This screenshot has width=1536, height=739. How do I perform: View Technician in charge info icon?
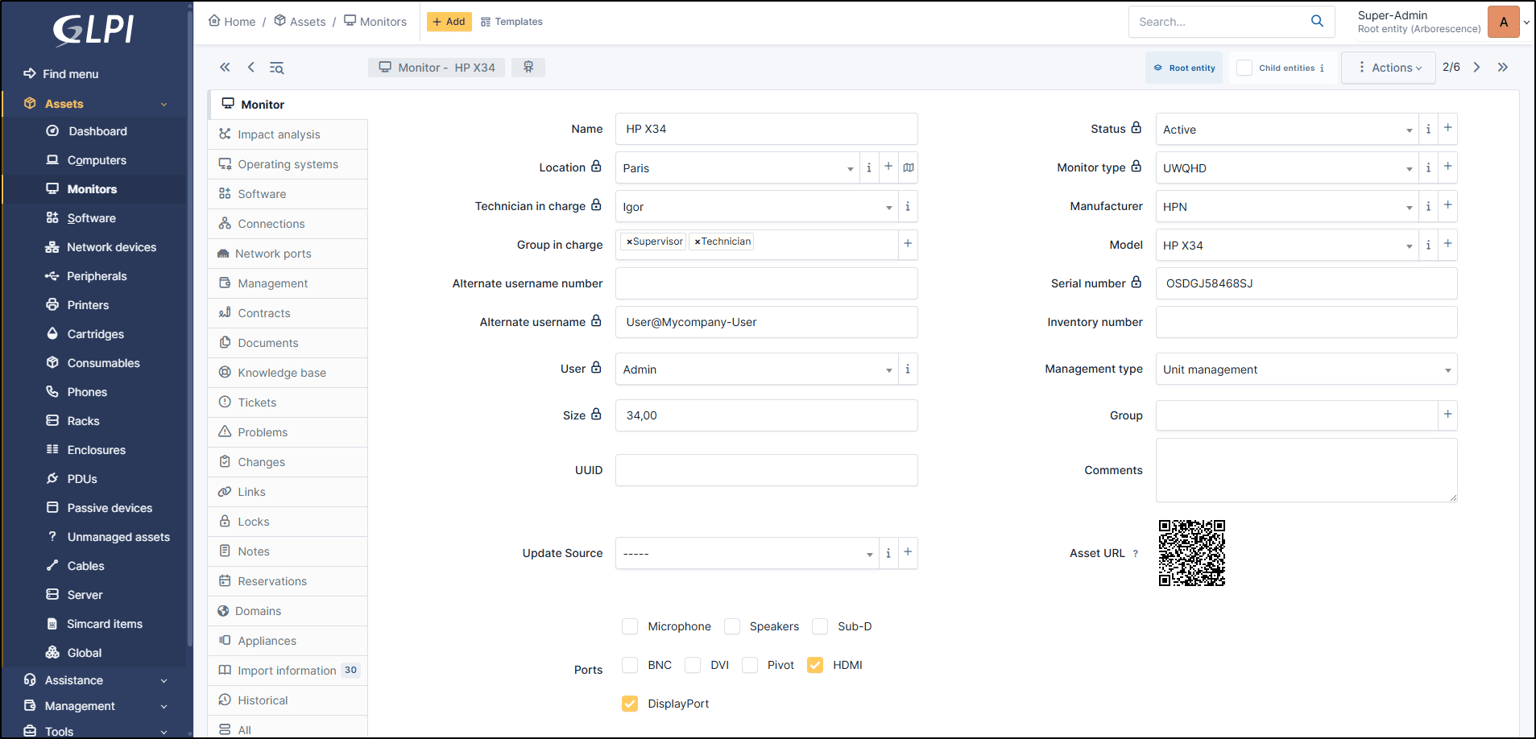click(908, 207)
